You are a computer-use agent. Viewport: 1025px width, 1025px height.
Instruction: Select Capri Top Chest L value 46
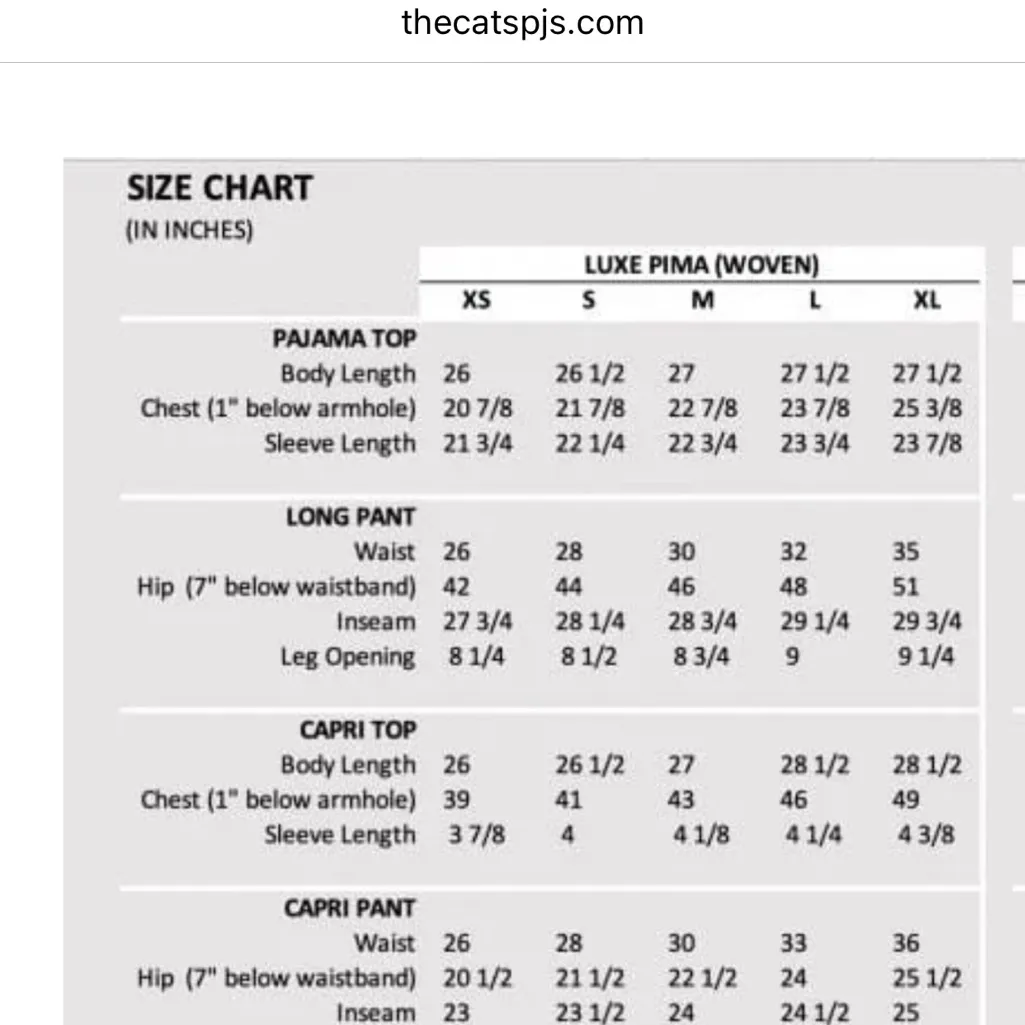[x=794, y=800]
